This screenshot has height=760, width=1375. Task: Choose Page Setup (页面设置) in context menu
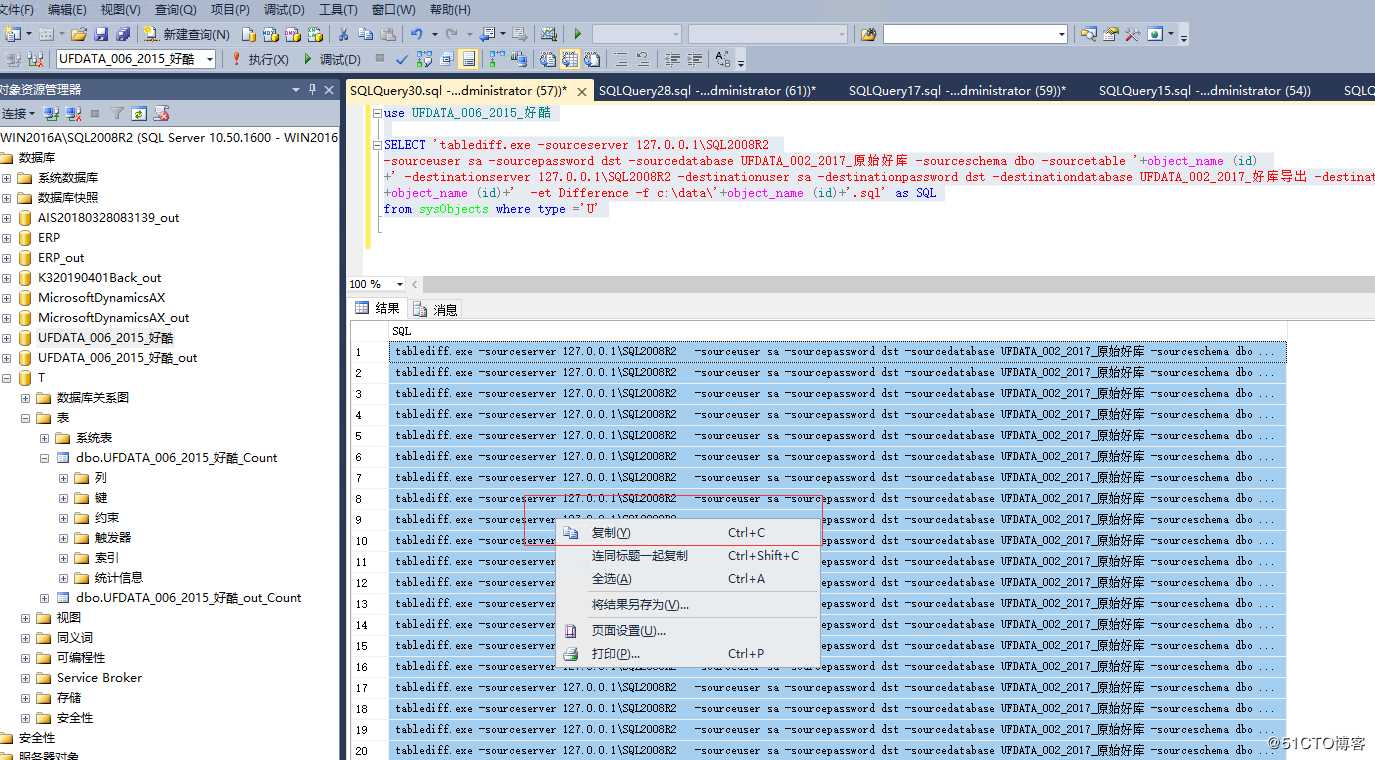[x=687, y=631]
